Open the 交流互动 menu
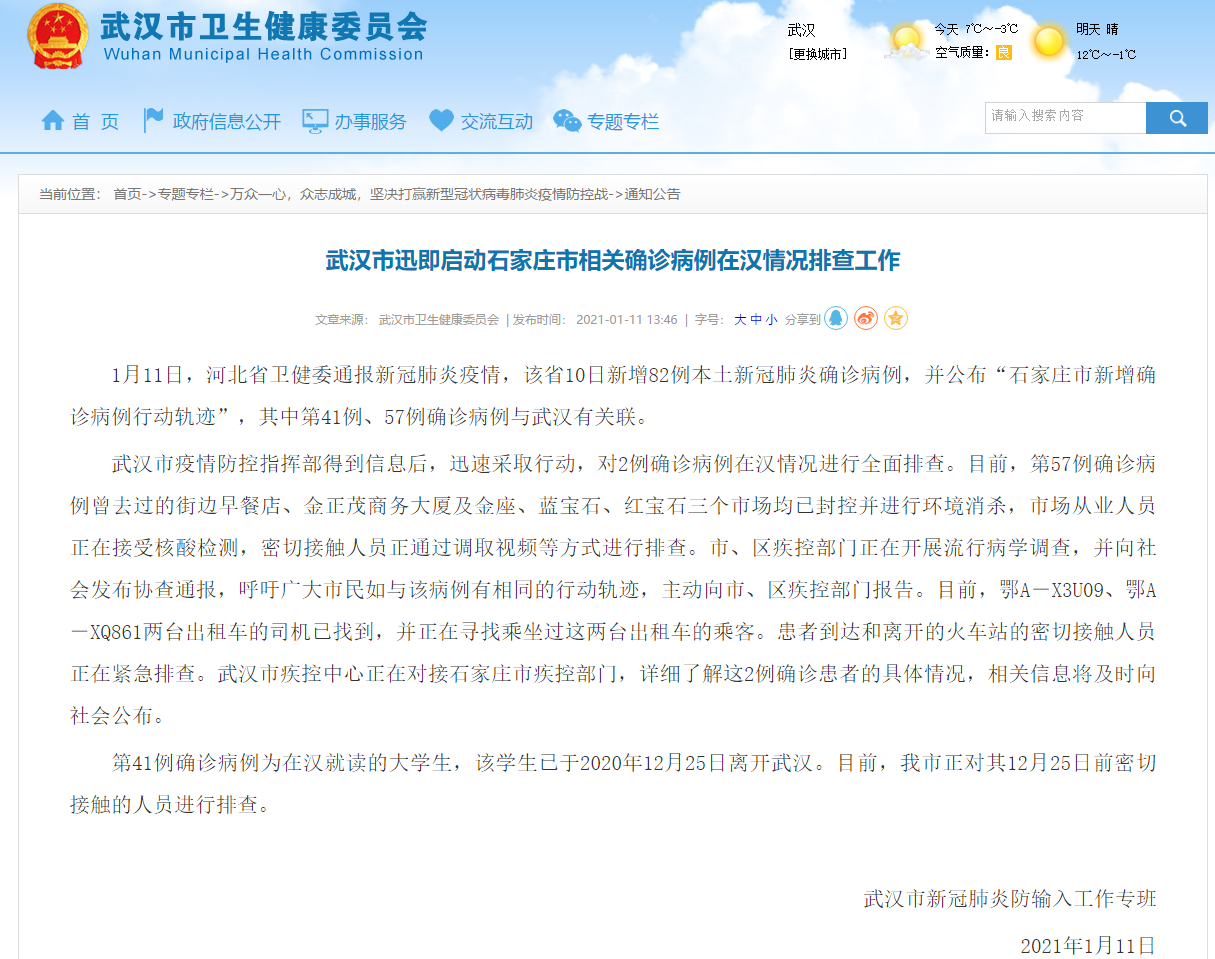 (x=481, y=122)
